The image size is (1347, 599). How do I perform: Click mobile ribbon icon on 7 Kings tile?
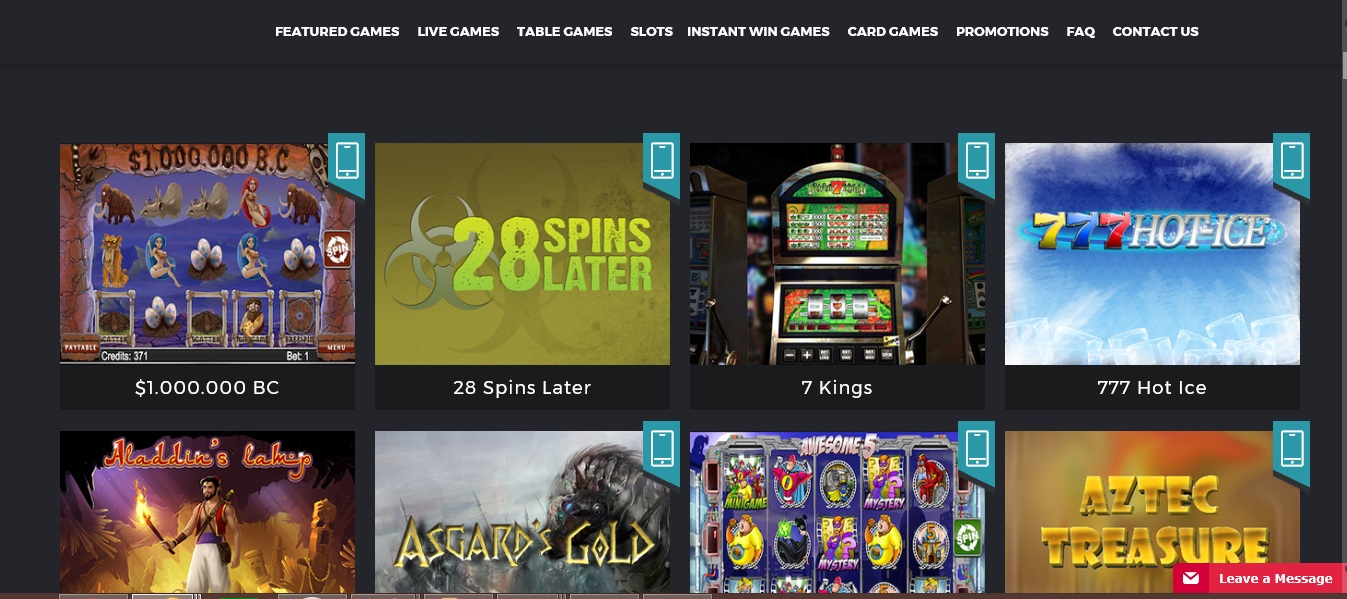click(976, 162)
